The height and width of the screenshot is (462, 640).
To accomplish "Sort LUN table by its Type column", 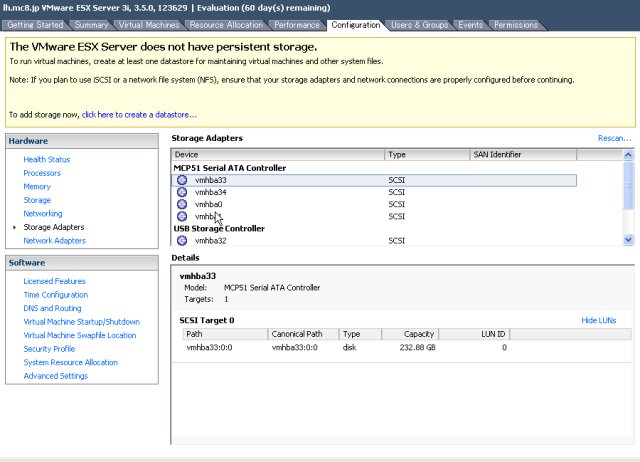I will tap(360, 334).
